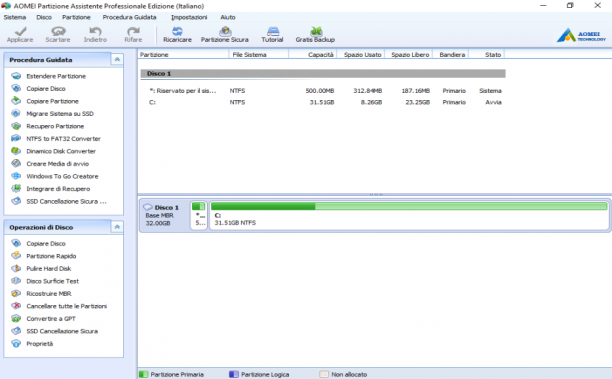Click the Indietro undo icon
The image size is (612, 379).
click(x=95, y=31)
